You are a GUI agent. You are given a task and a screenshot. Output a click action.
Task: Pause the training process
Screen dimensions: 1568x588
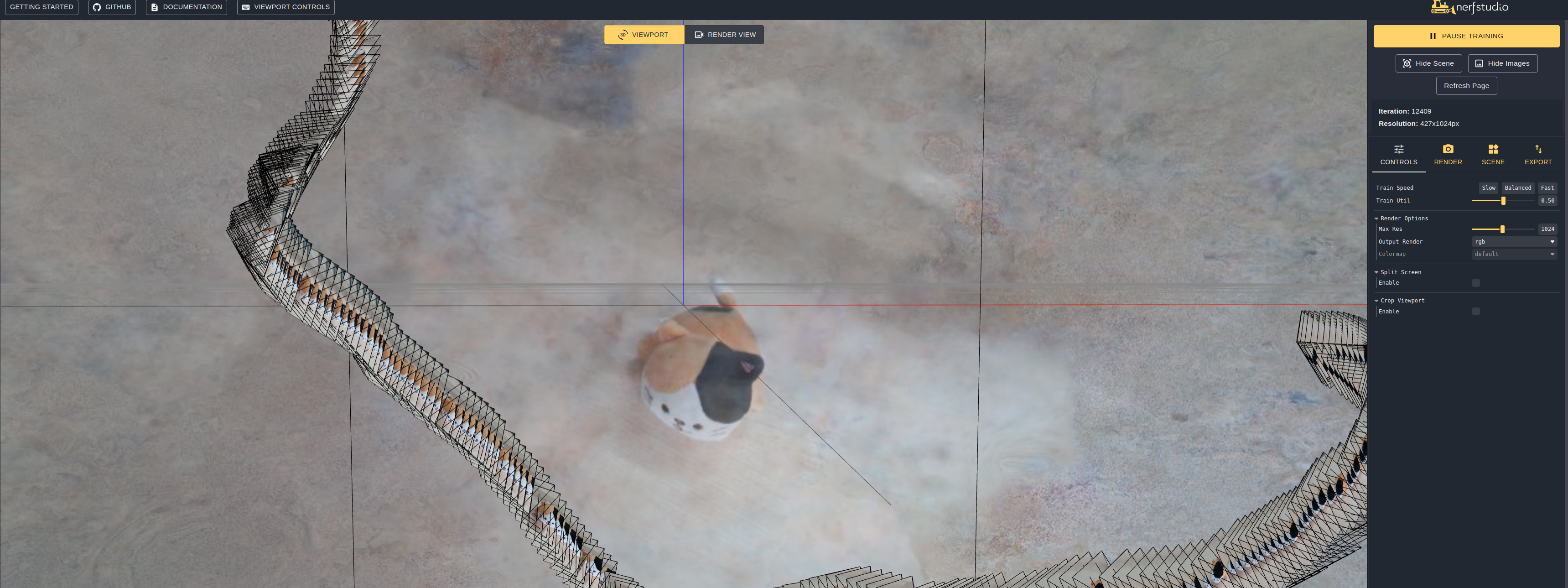(1466, 36)
